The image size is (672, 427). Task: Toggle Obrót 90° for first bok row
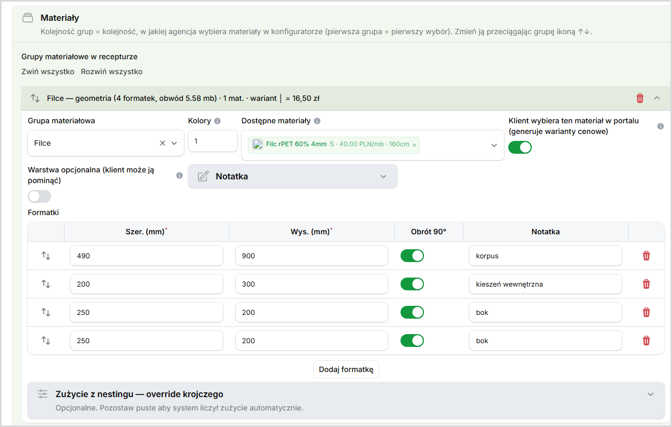click(x=412, y=313)
